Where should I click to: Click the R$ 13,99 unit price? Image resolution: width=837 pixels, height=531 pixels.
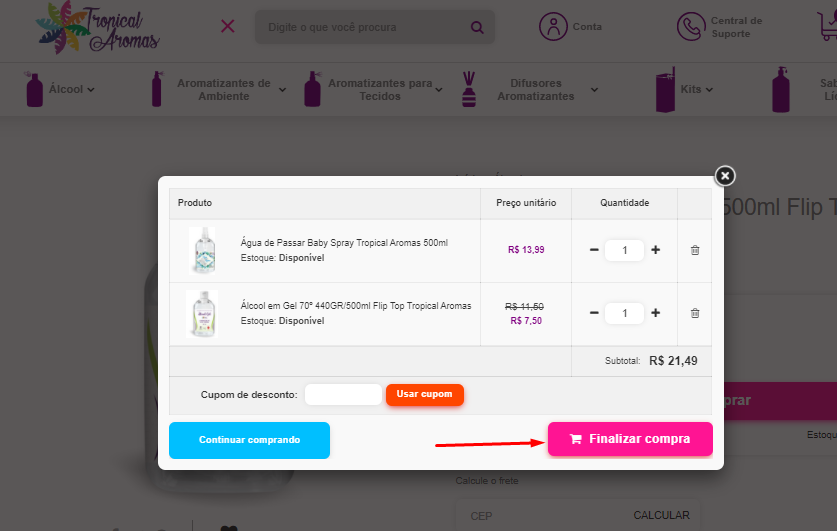pos(526,250)
